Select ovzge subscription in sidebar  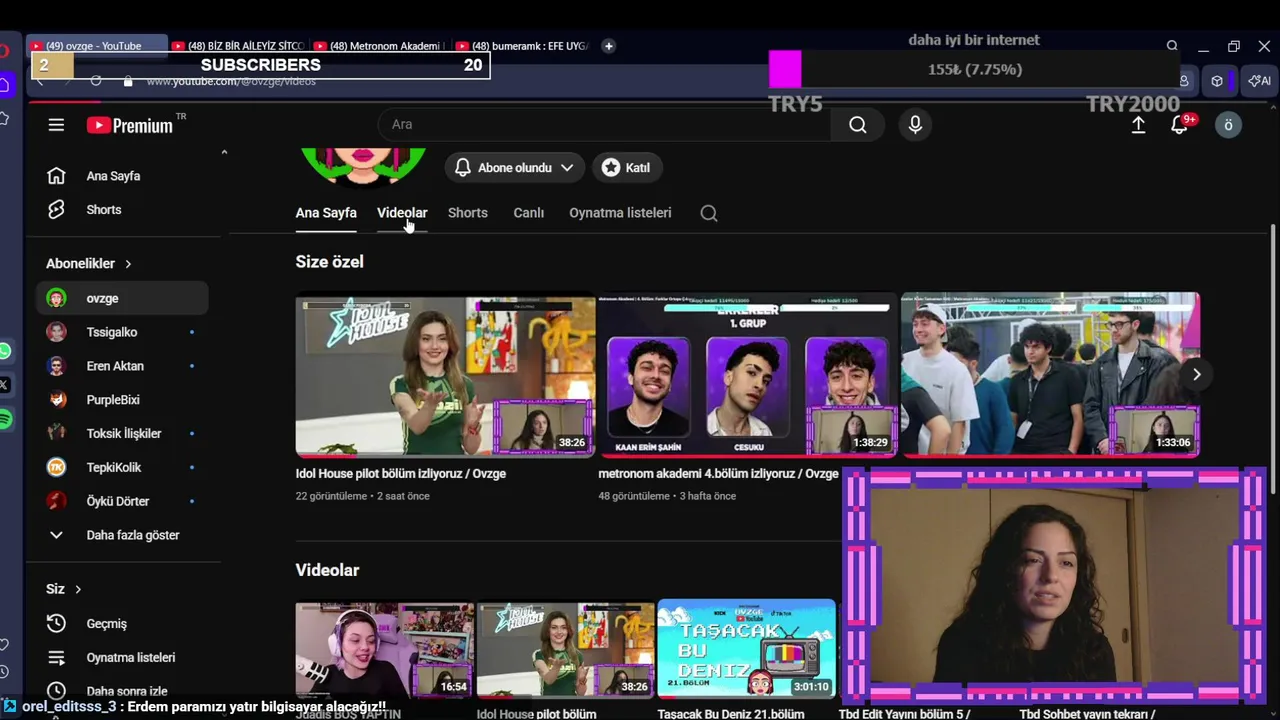click(x=122, y=298)
